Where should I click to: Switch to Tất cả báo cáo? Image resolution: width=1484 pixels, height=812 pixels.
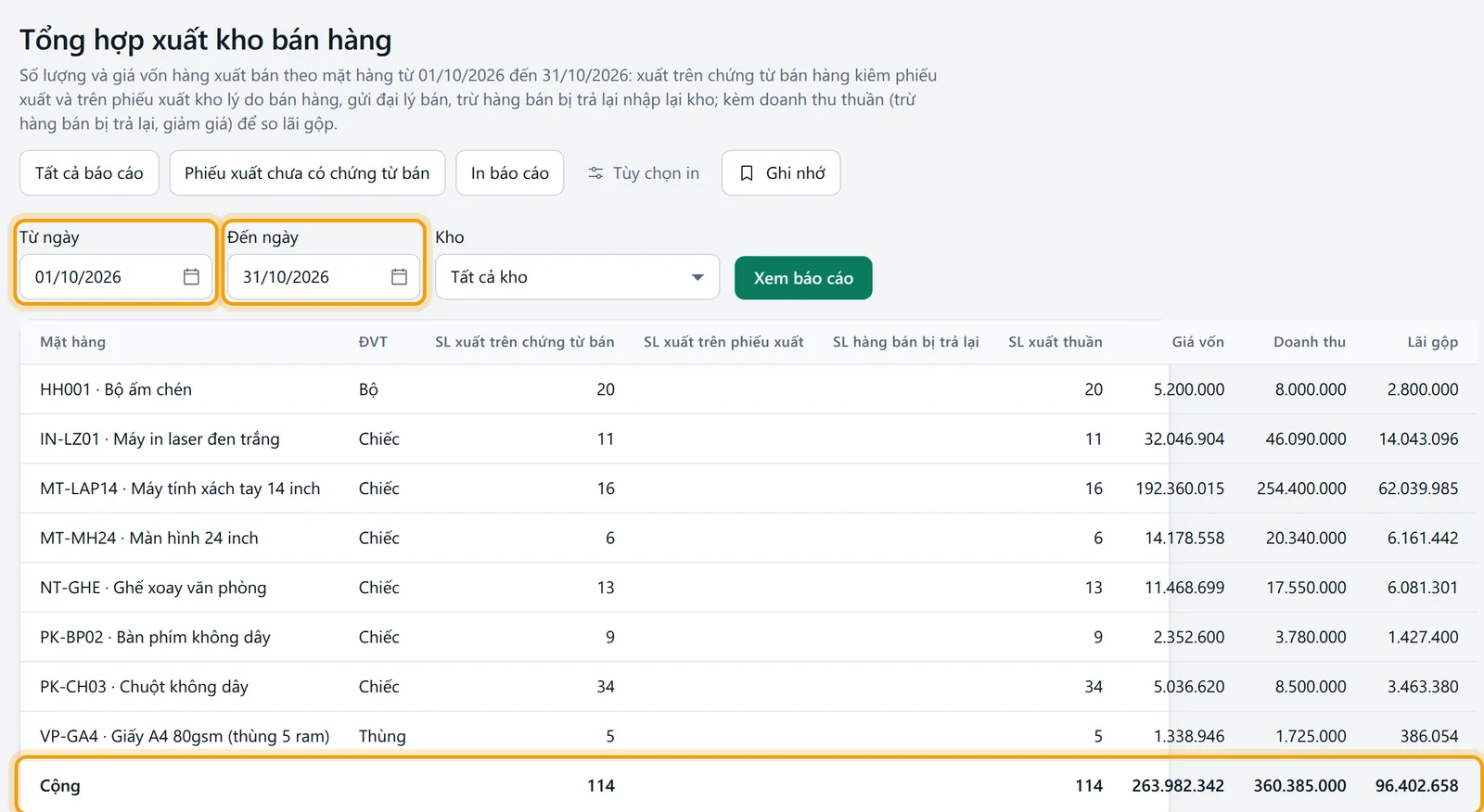89,173
